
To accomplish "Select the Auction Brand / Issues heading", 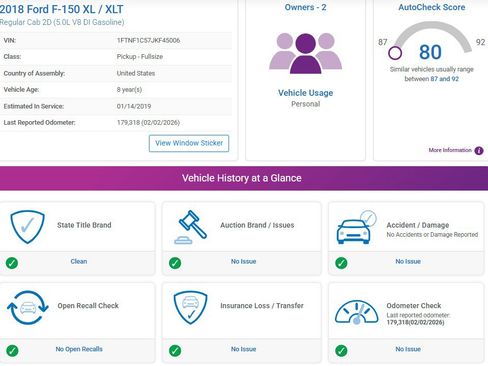I will (257, 225).
